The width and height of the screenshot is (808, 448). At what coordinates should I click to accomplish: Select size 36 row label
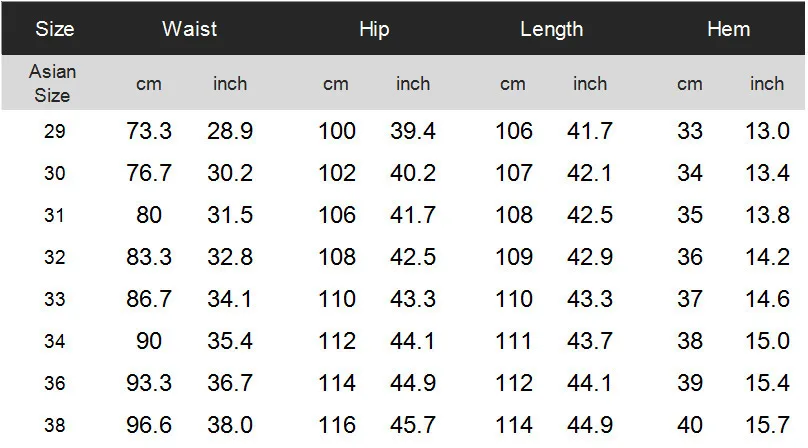click(55, 383)
